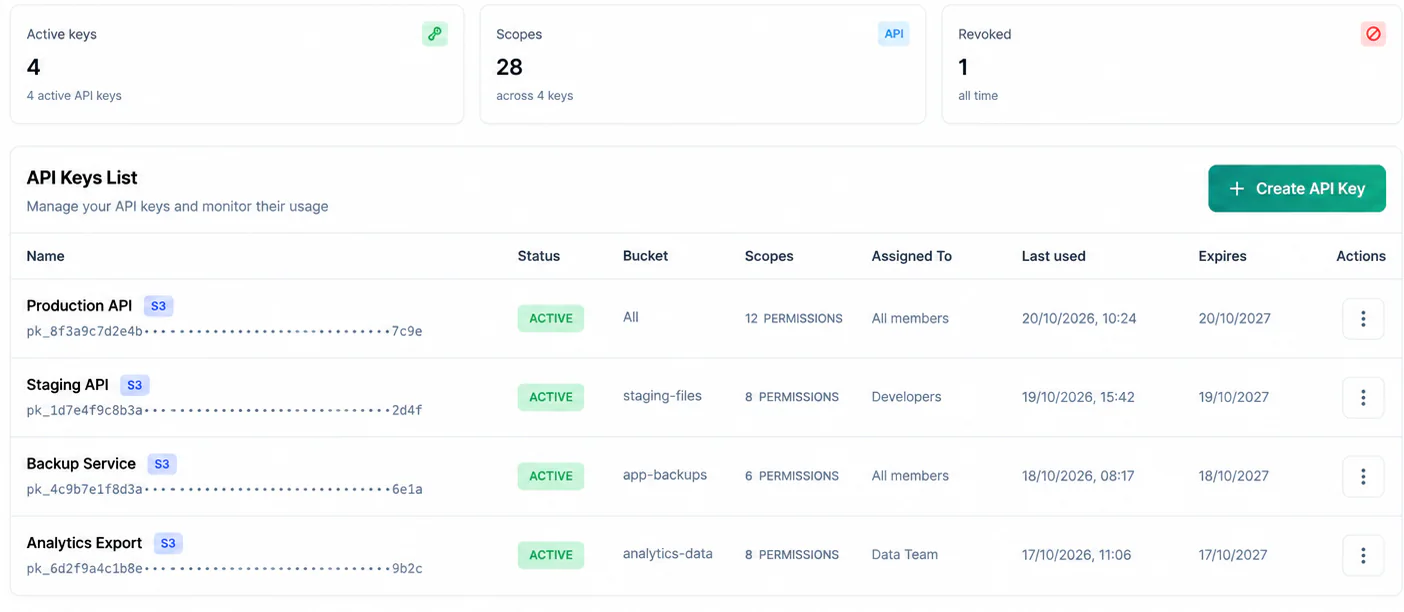Click the Create API Key button
The image size is (1404, 612).
(1297, 188)
